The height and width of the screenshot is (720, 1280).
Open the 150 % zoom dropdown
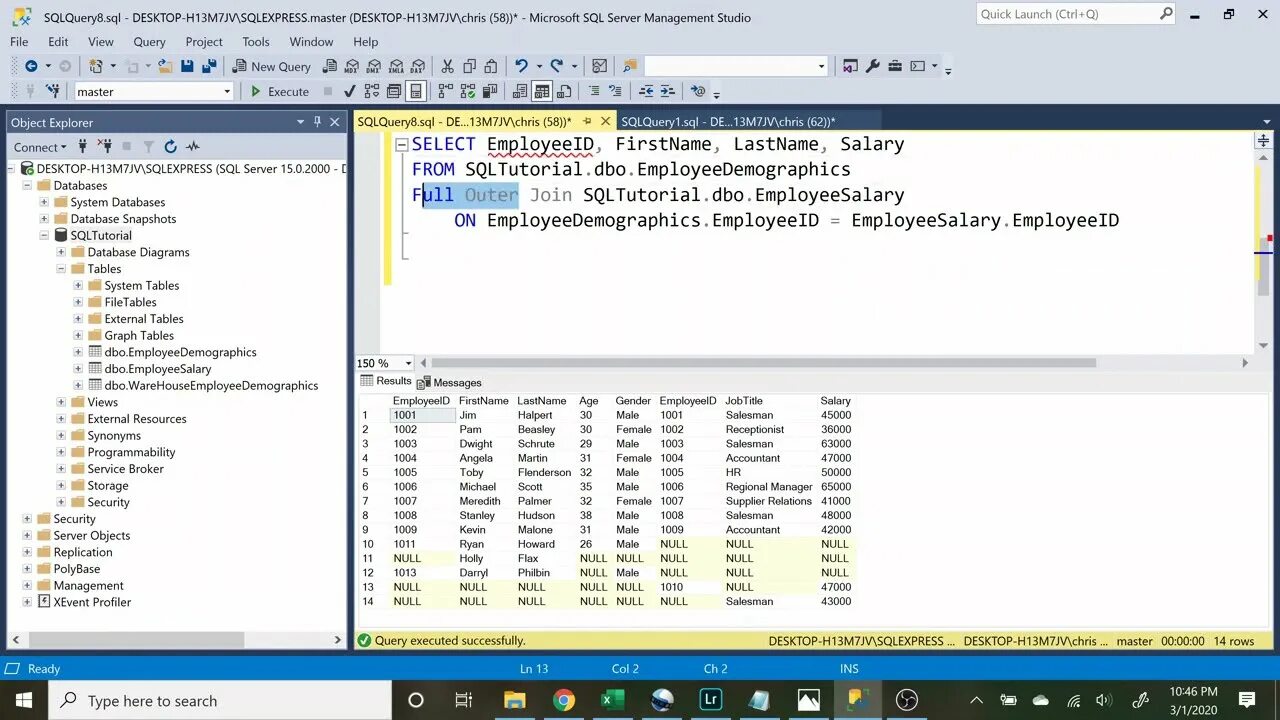pyautogui.click(x=408, y=363)
